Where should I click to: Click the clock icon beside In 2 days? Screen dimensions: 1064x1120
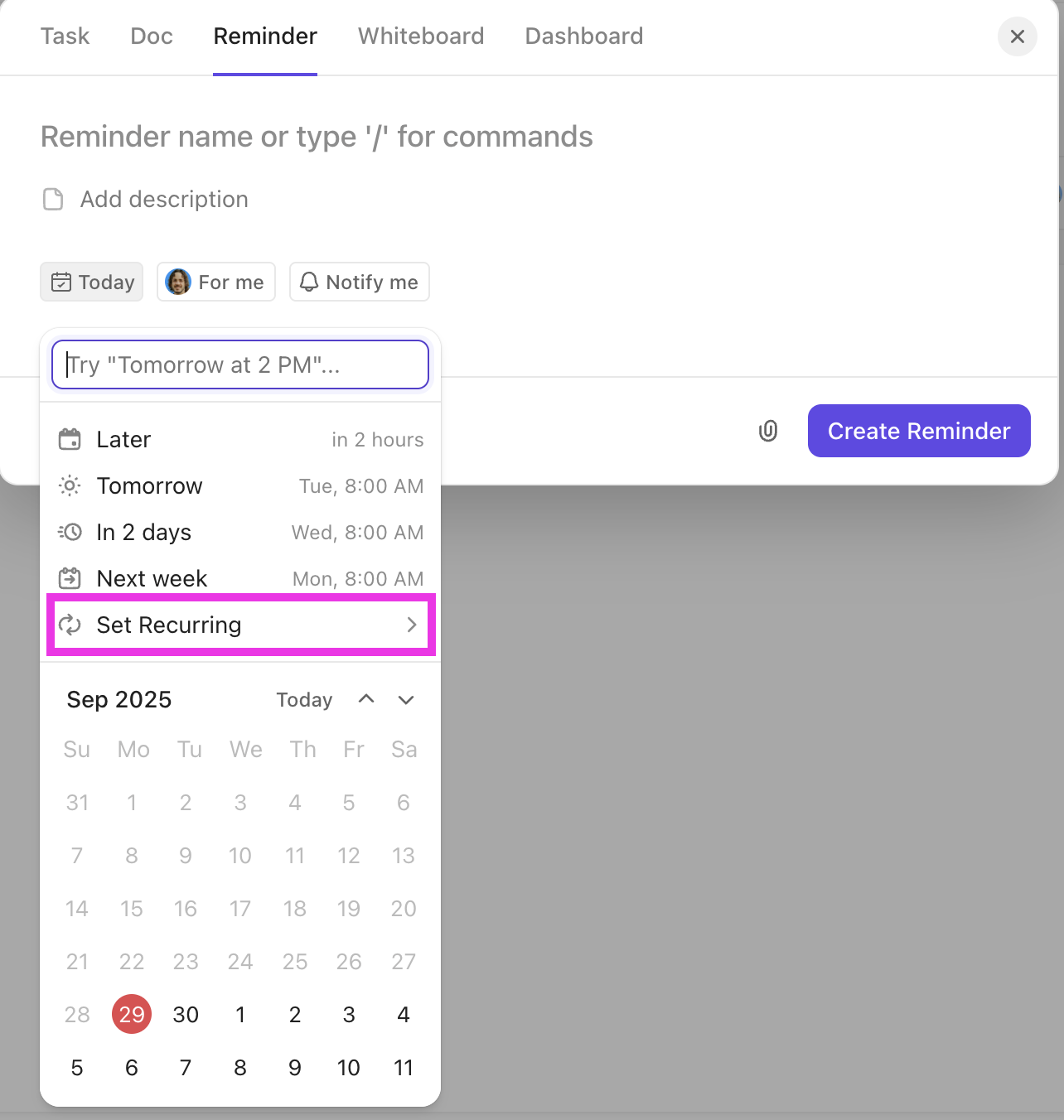70,532
